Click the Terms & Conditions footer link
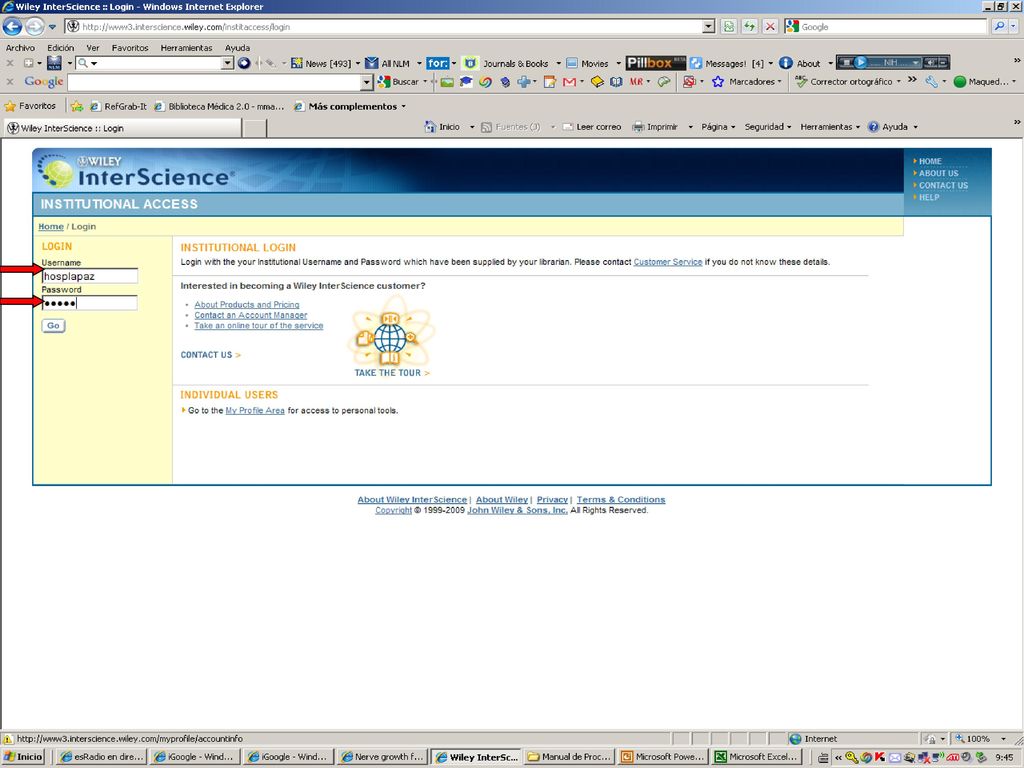Image resolution: width=1024 pixels, height=768 pixels. (x=620, y=500)
